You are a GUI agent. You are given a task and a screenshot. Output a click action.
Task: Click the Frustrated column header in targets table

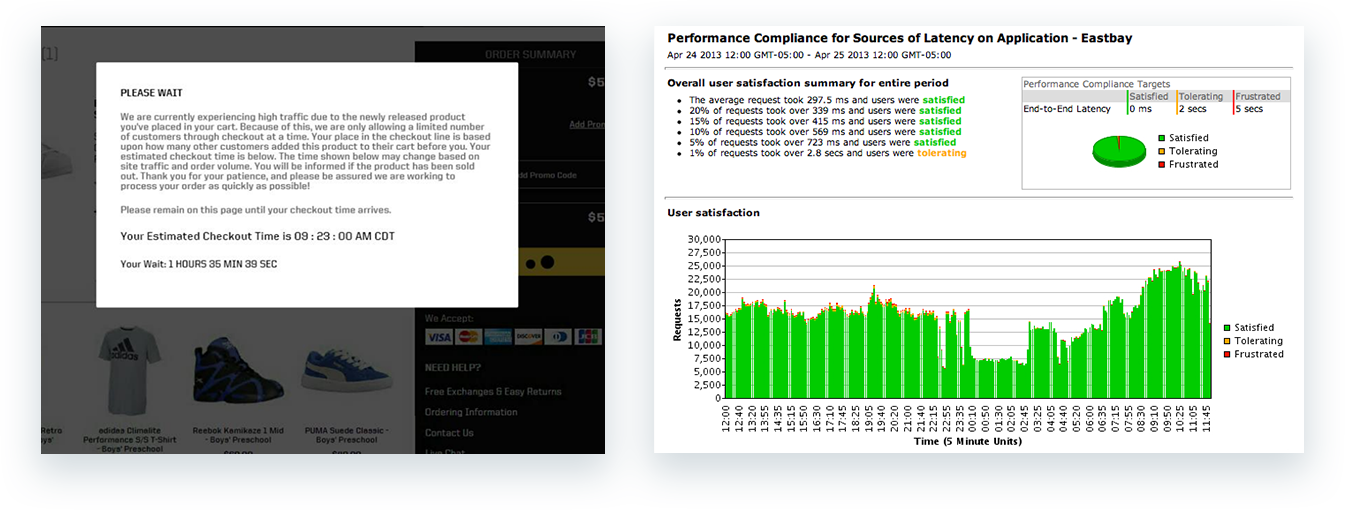pos(1257,97)
